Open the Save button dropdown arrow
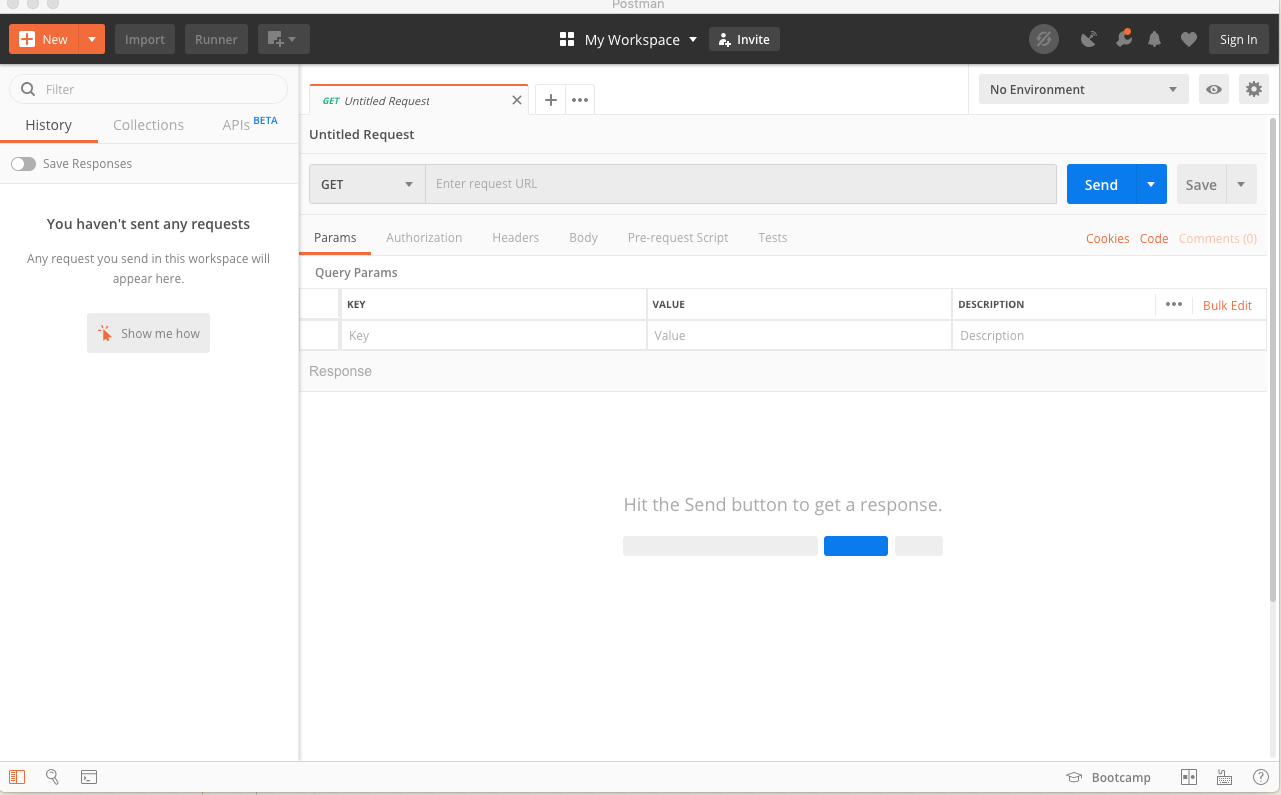 pyautogui.click(x=1242, y=184)
